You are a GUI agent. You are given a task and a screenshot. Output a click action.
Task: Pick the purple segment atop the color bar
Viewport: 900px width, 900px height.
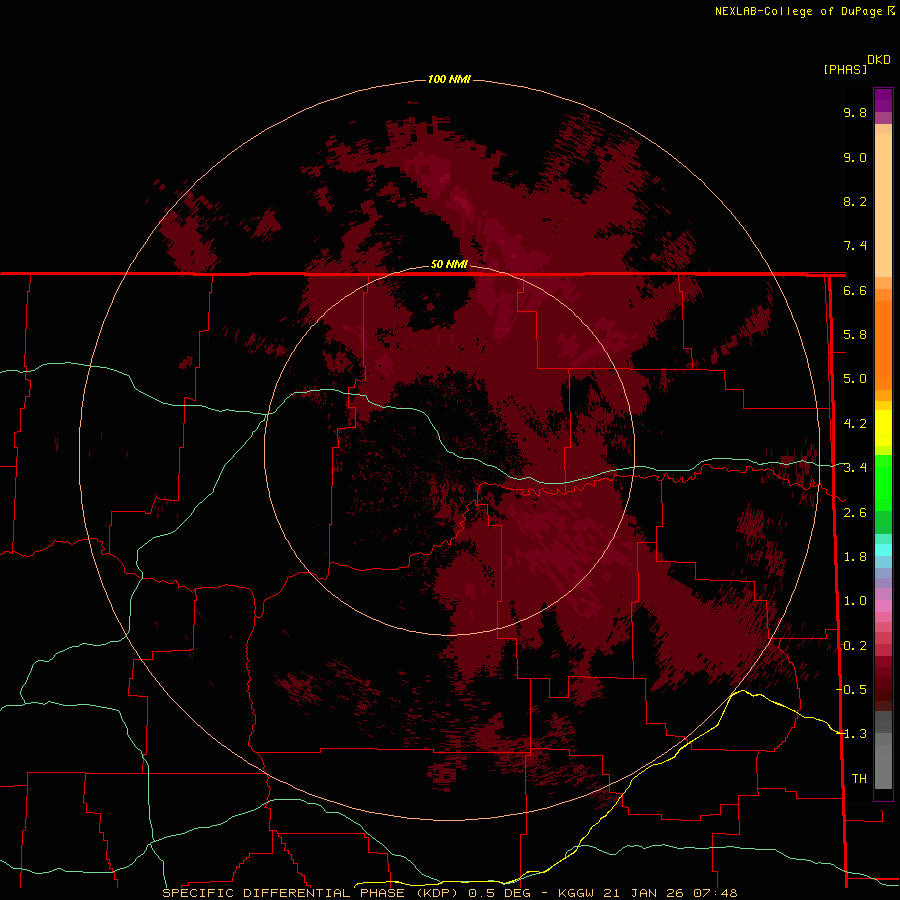[x=883, y=100]
